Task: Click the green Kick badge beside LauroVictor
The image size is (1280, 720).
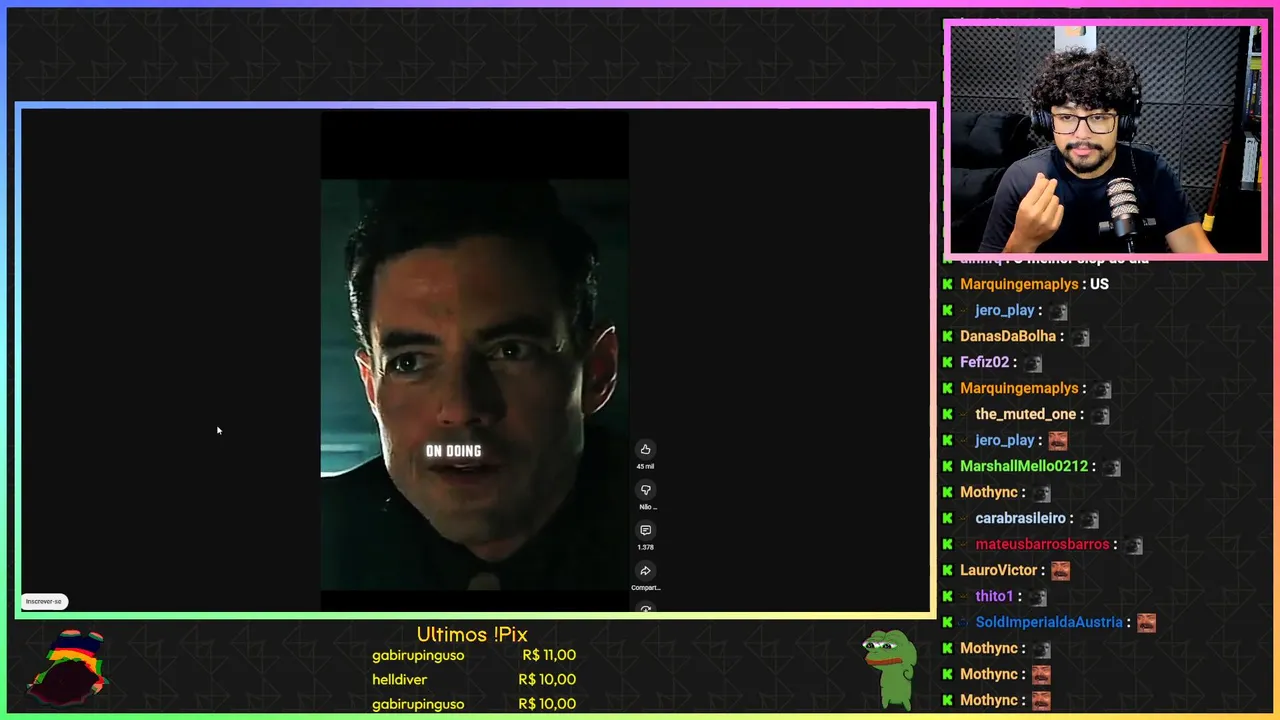Action: pos(948,570)
